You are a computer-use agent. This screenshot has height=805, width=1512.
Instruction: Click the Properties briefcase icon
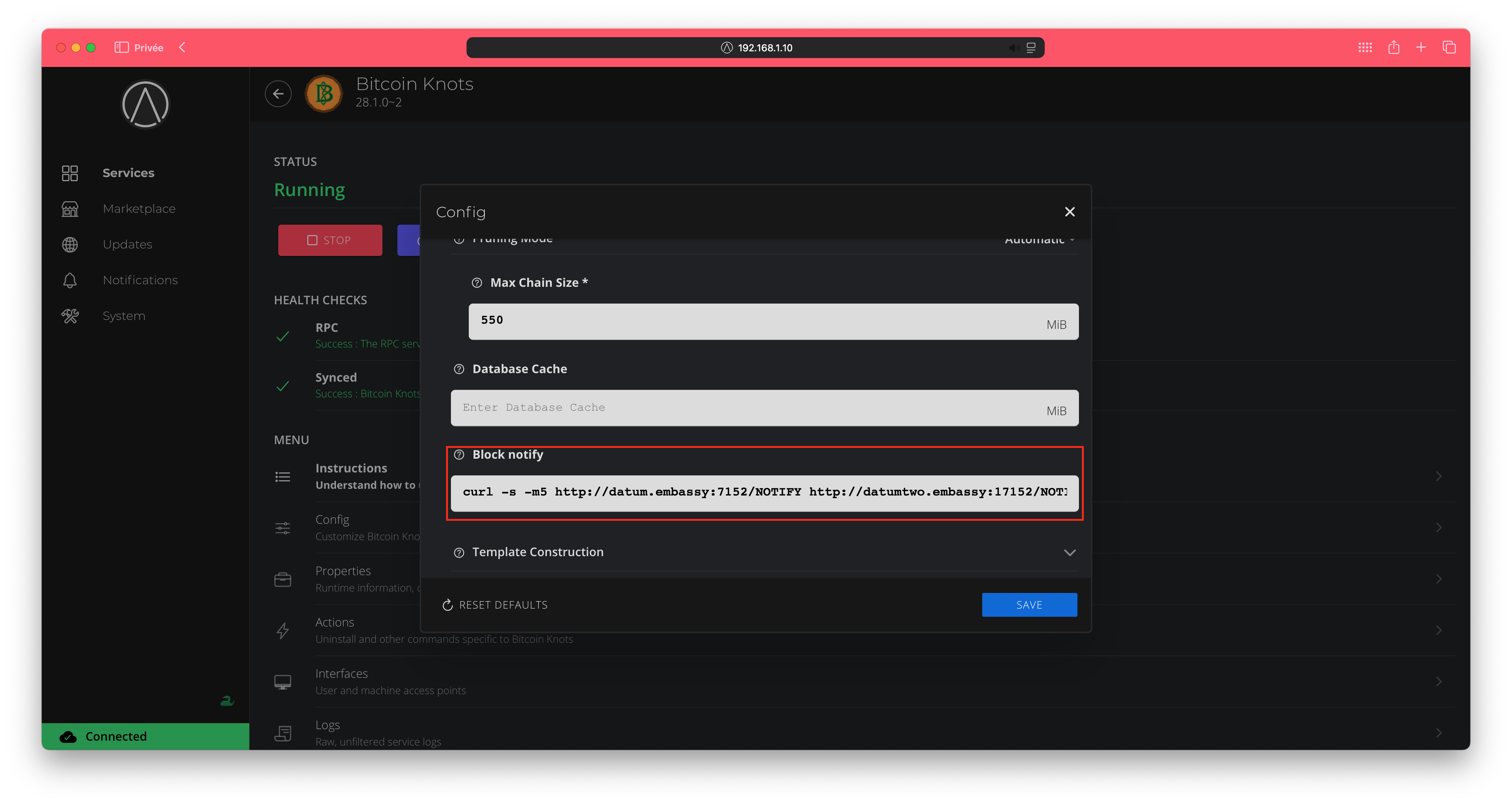coord(282,579)
